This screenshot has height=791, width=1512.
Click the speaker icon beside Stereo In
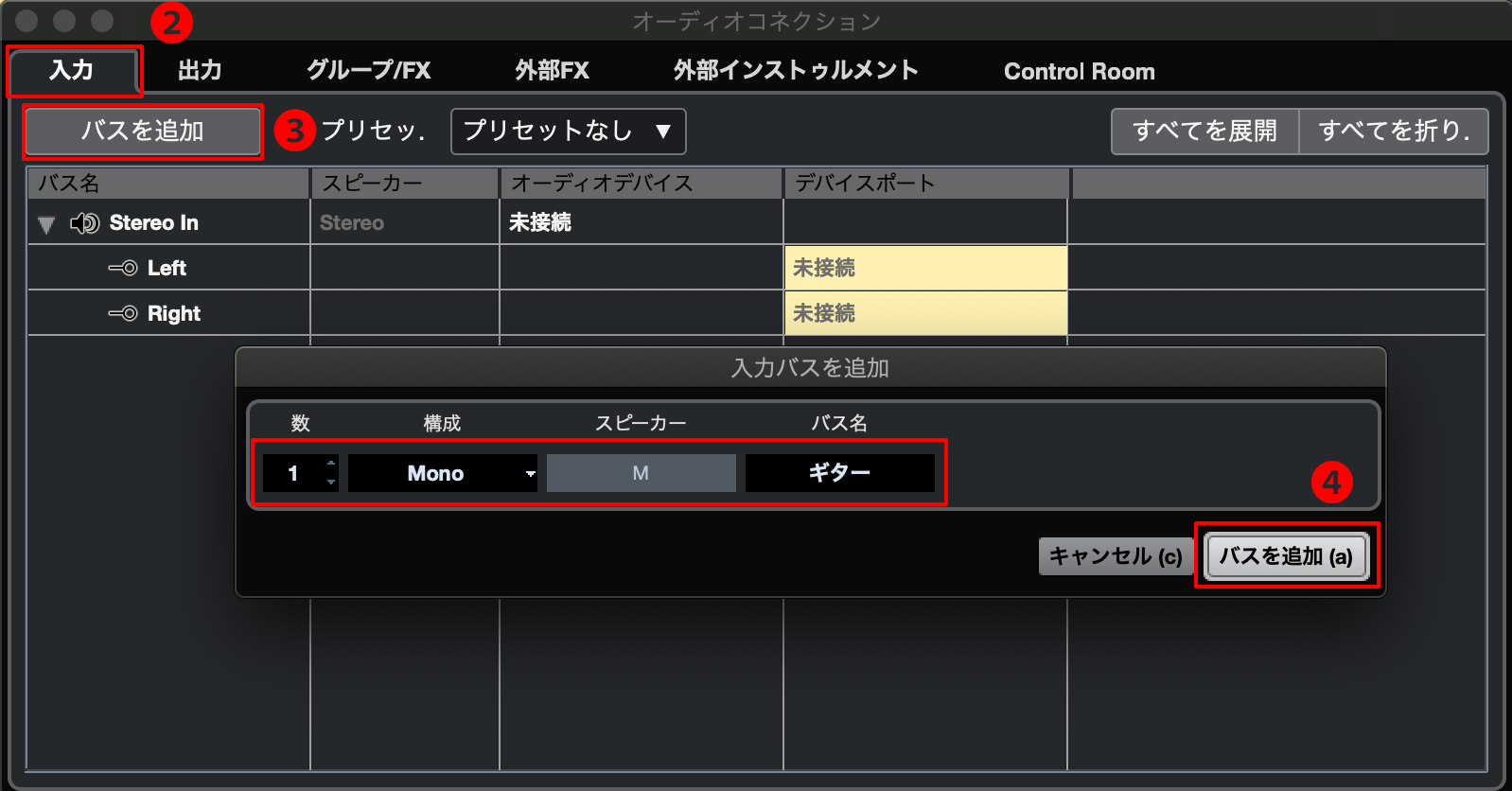(84, 223)
